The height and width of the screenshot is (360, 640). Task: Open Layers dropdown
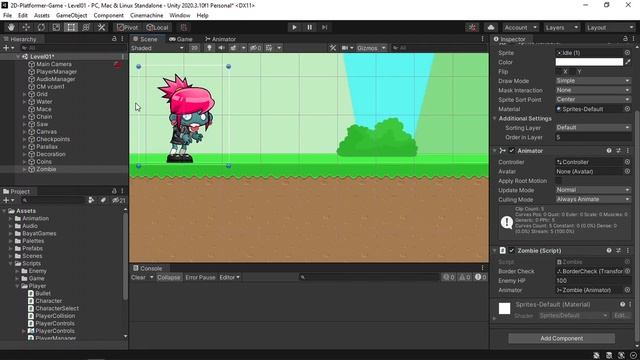pos(562,27)
